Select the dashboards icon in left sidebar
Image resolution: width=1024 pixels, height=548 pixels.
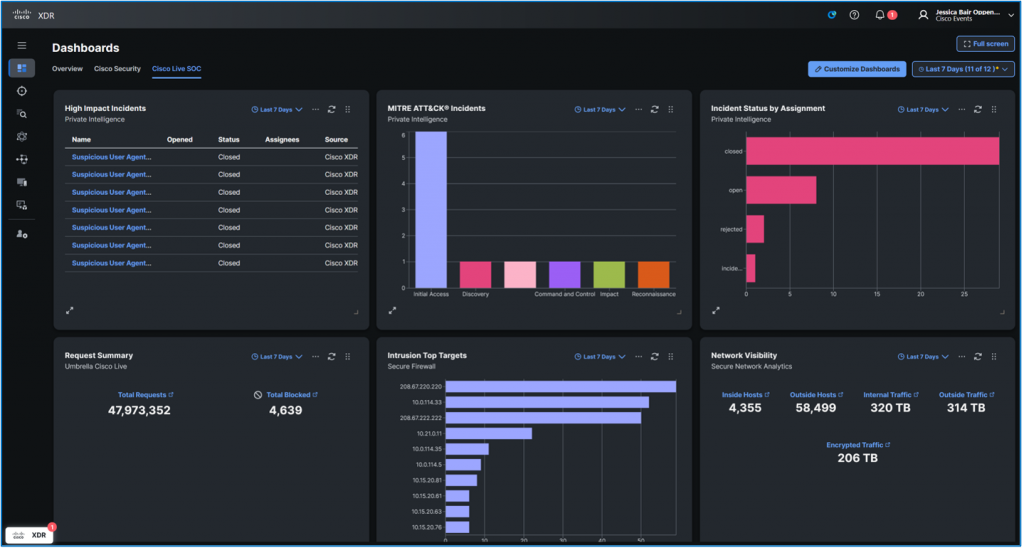click(21, 68)
